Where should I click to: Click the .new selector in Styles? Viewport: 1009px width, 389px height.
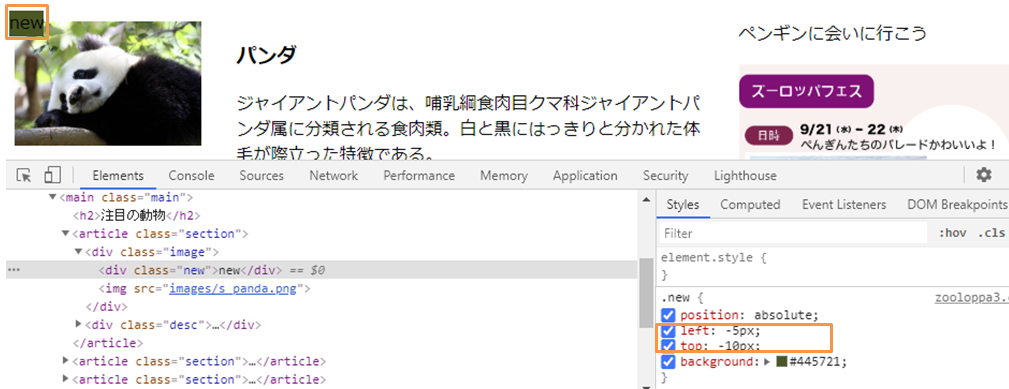[x=676, y=298]
